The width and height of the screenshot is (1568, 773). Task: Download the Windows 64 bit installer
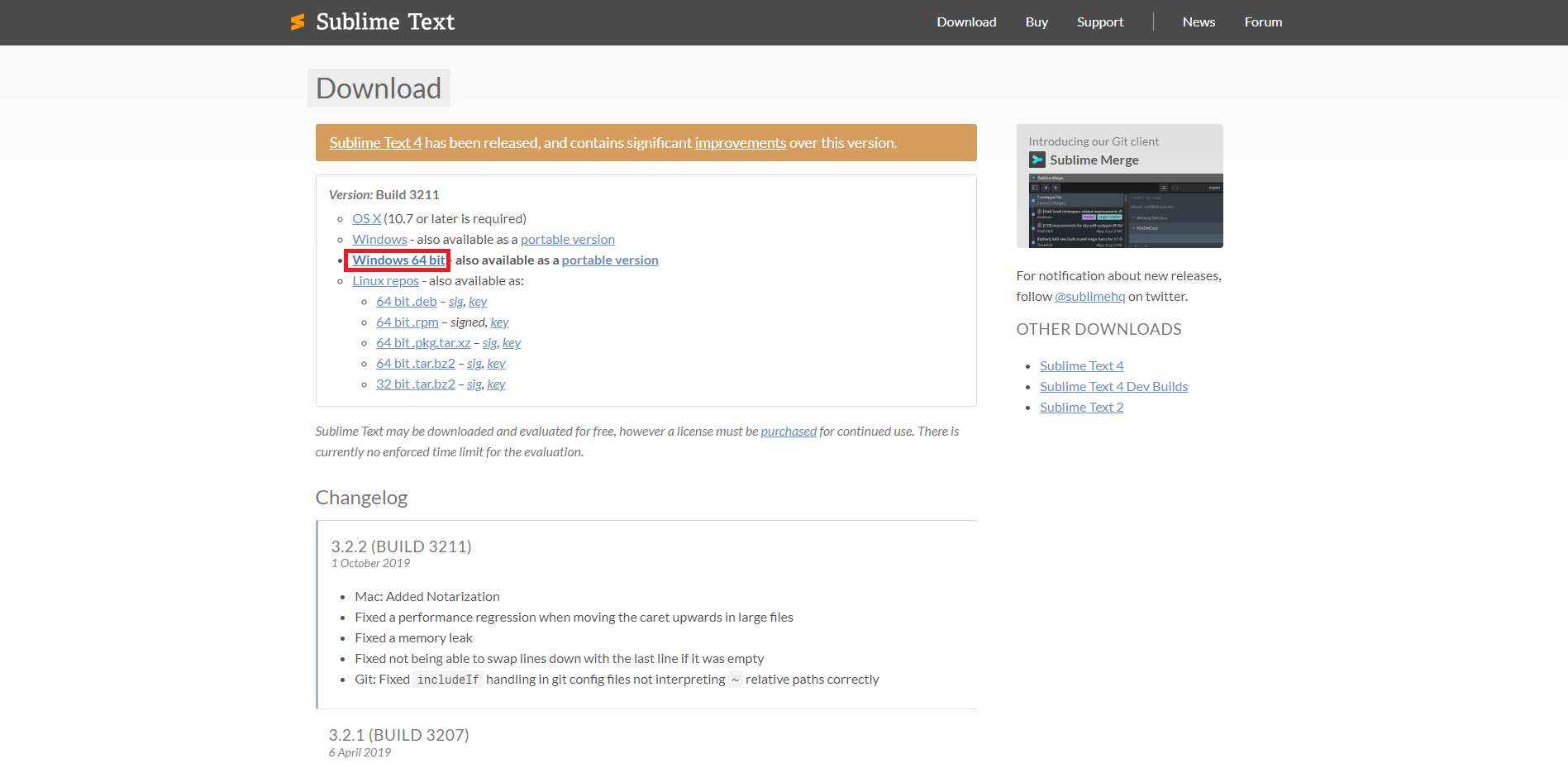[398, 260]
